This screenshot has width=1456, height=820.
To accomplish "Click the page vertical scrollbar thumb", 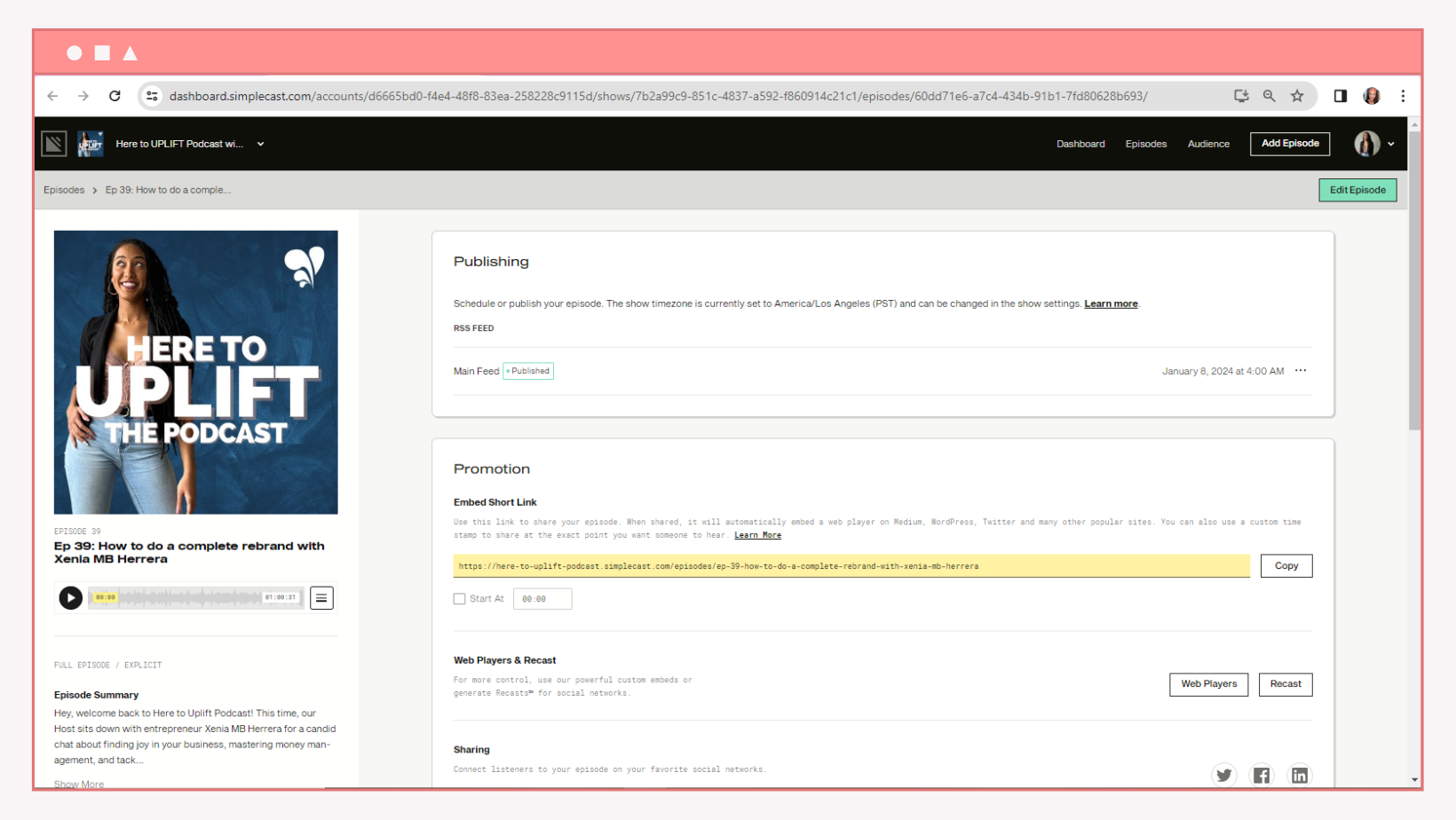I will click(x=1414, y=280).
